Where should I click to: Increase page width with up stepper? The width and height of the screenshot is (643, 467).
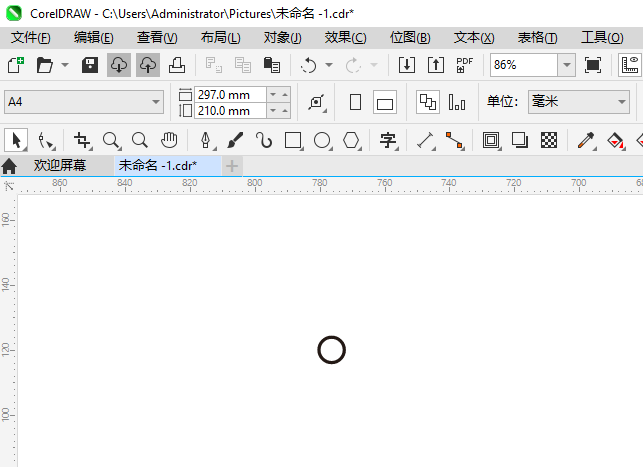[x=285, y=95]
